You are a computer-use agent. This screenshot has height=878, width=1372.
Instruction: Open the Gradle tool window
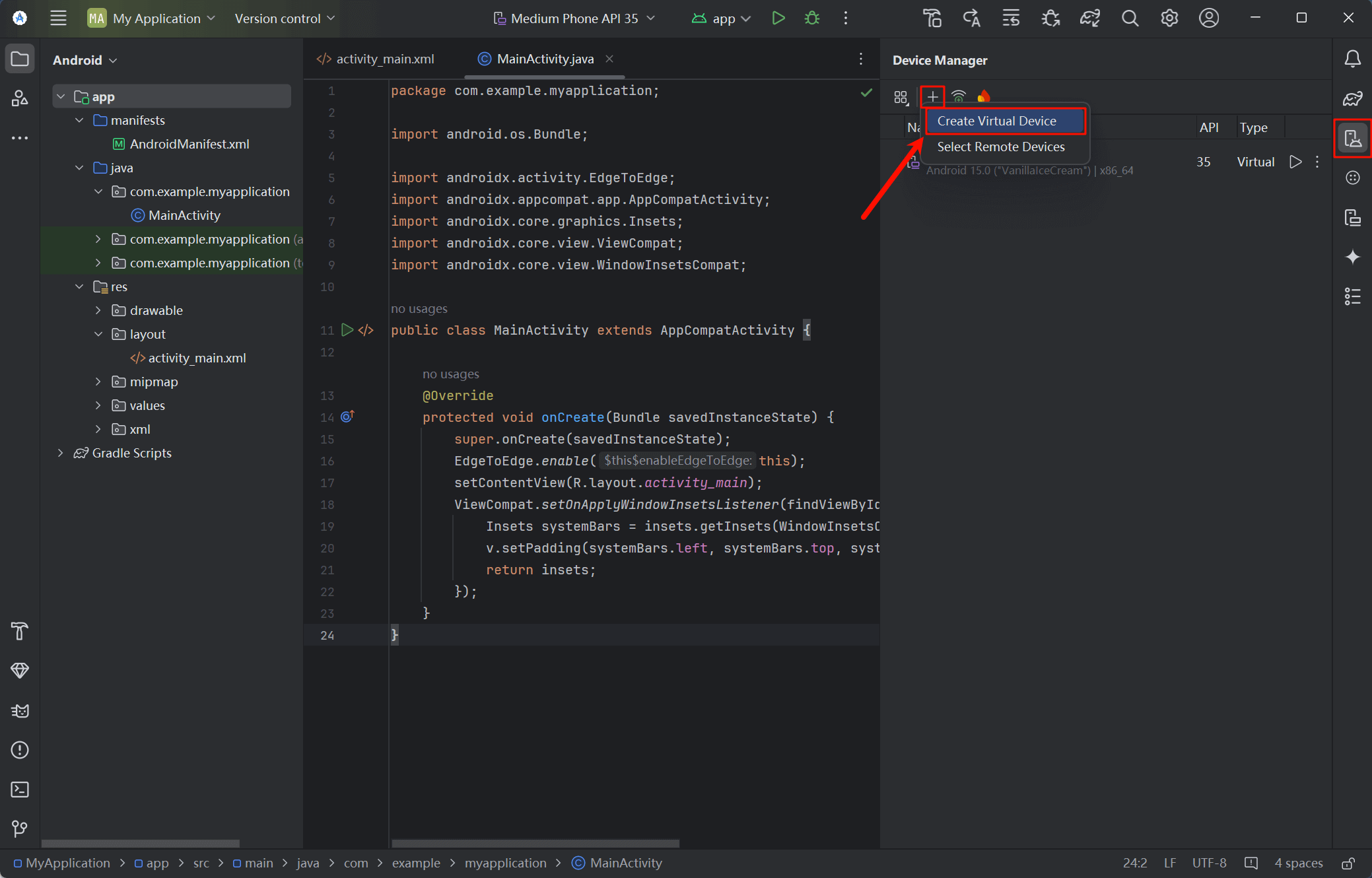pyautogui.click(x=1352, y=99)
